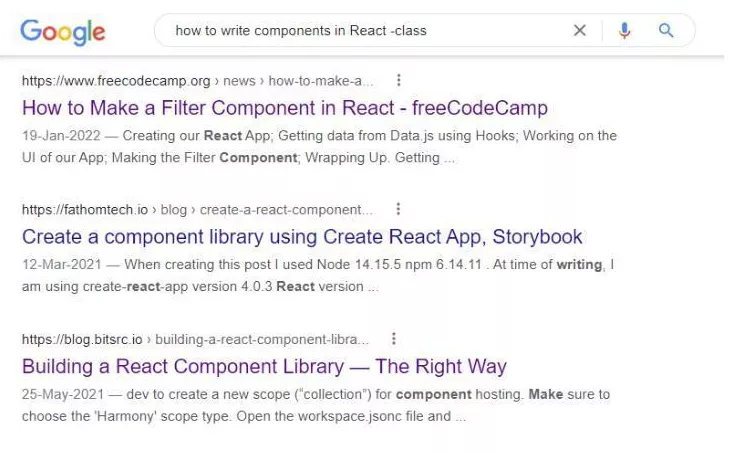Viewport: 740px width, 453px height.
Task: Open options menu for freeCodeCamp result
Action: click(399, 80)
